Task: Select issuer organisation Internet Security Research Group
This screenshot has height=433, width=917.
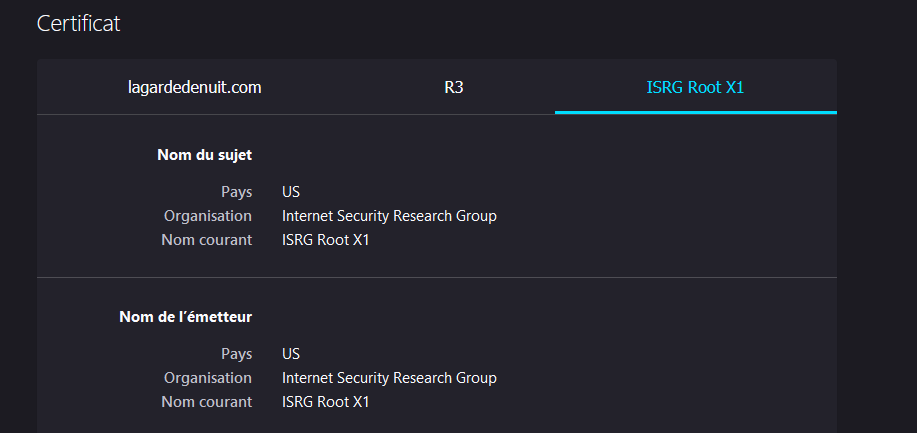Action: (x=389, y=378)
